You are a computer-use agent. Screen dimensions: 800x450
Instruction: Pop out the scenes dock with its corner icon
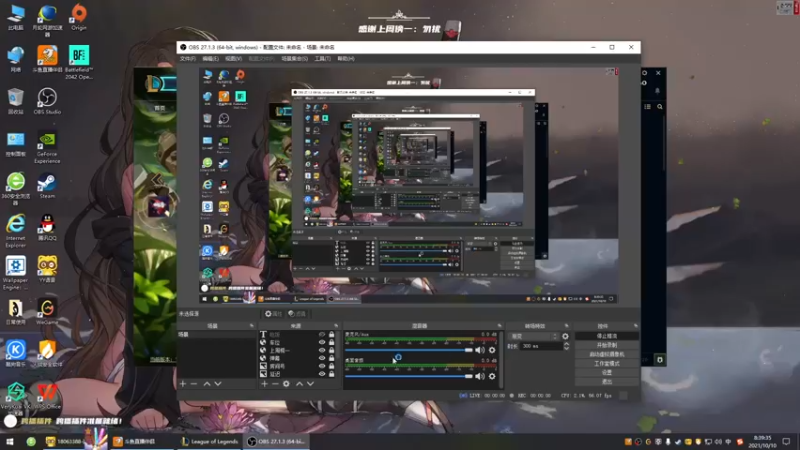pos(252,326)
